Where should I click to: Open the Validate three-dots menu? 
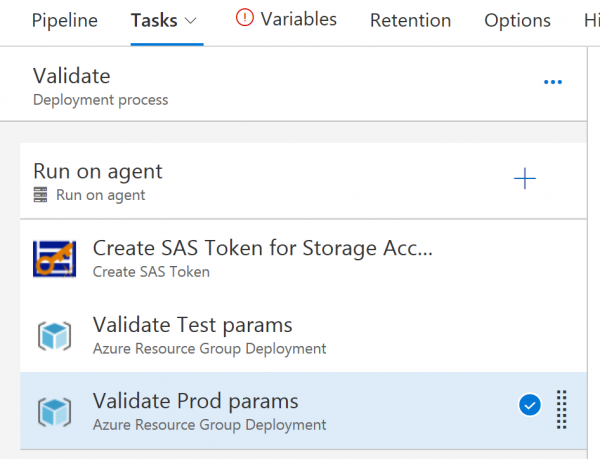[x=552, y=83]
